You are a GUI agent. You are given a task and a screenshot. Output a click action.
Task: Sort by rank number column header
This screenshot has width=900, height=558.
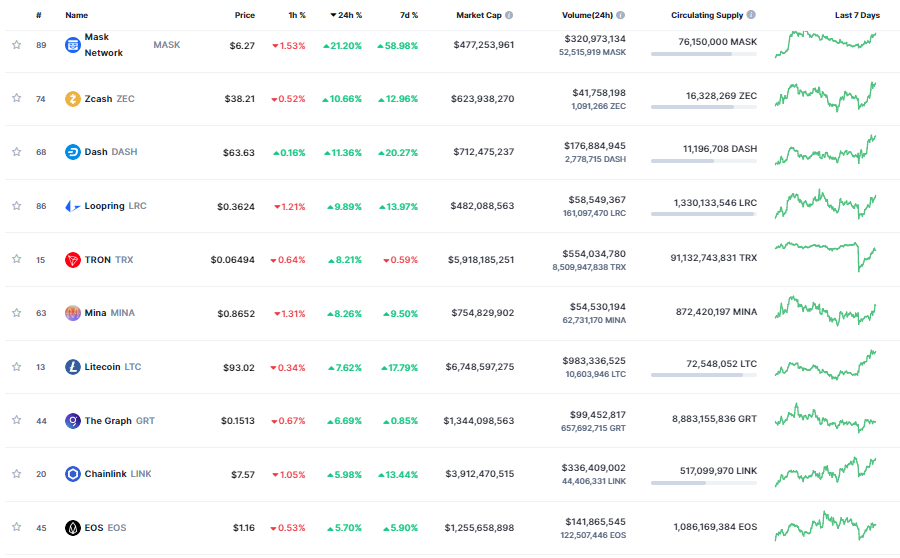tap(38, 15)
